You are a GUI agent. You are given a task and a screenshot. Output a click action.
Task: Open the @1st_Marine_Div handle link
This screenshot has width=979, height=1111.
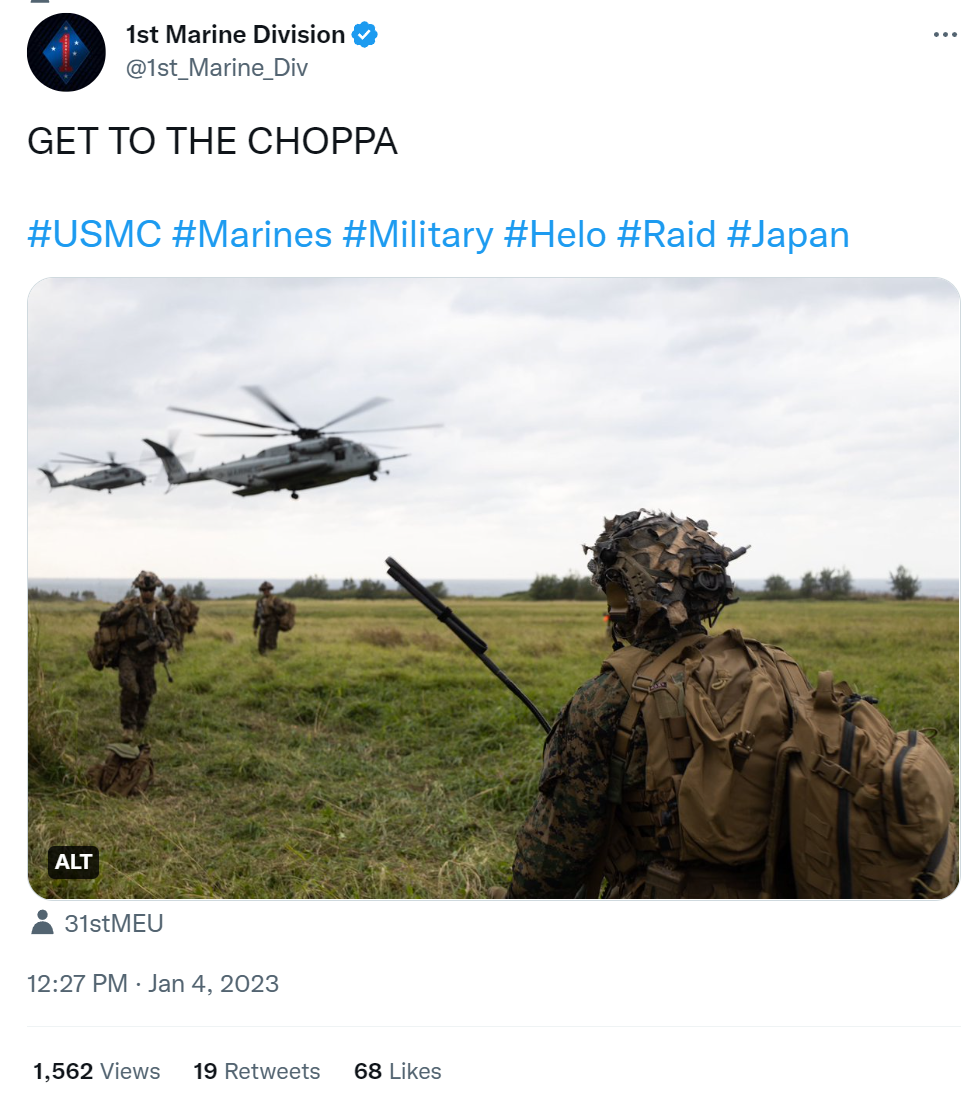click(217, 68)
